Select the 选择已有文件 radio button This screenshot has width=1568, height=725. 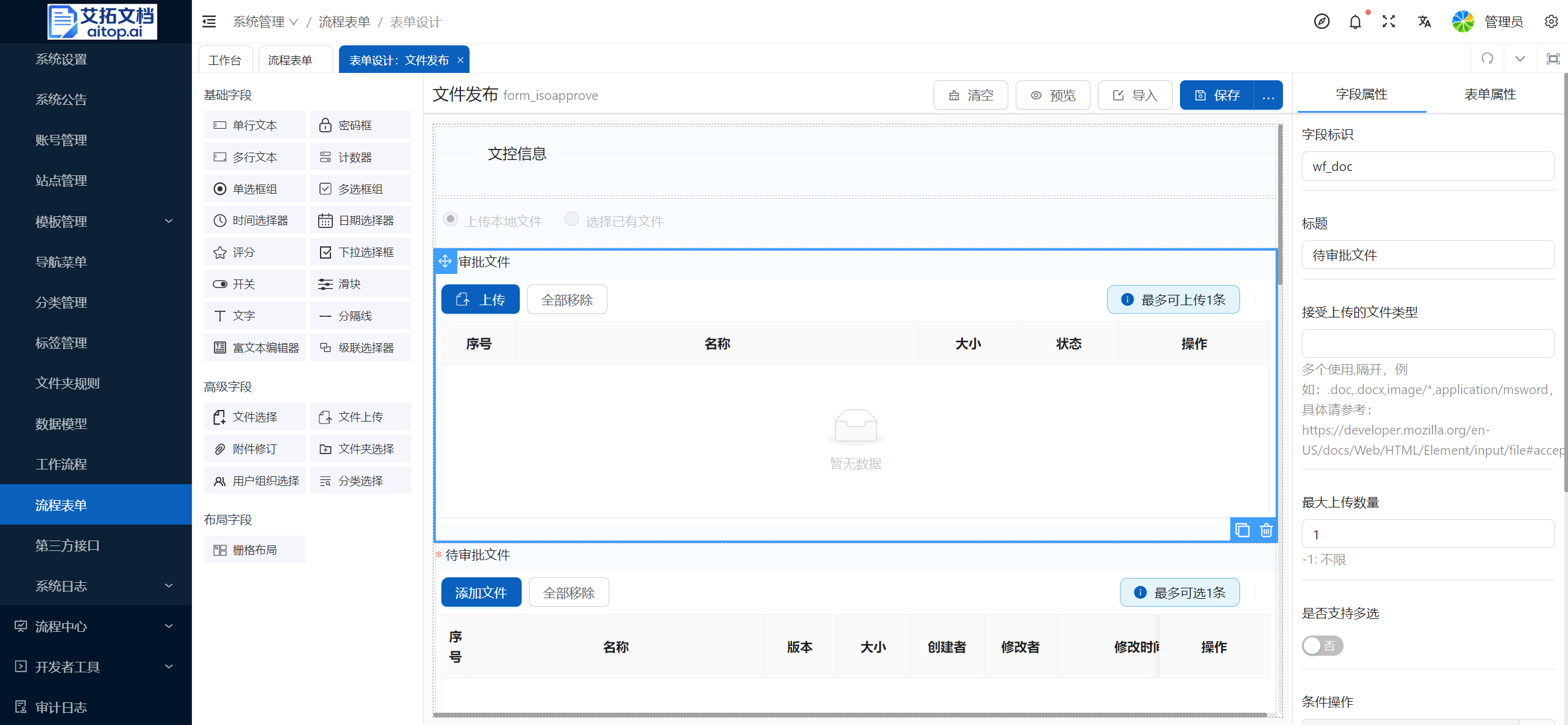(571, 219)
